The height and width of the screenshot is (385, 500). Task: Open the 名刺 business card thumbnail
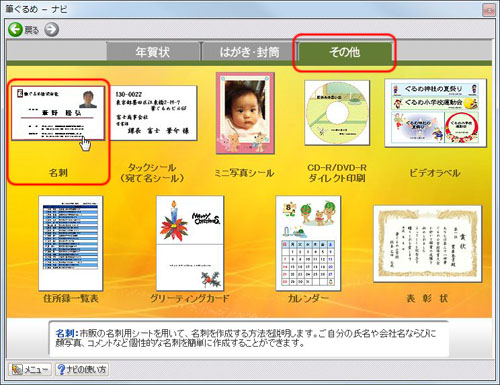click(x=58, y=113)
